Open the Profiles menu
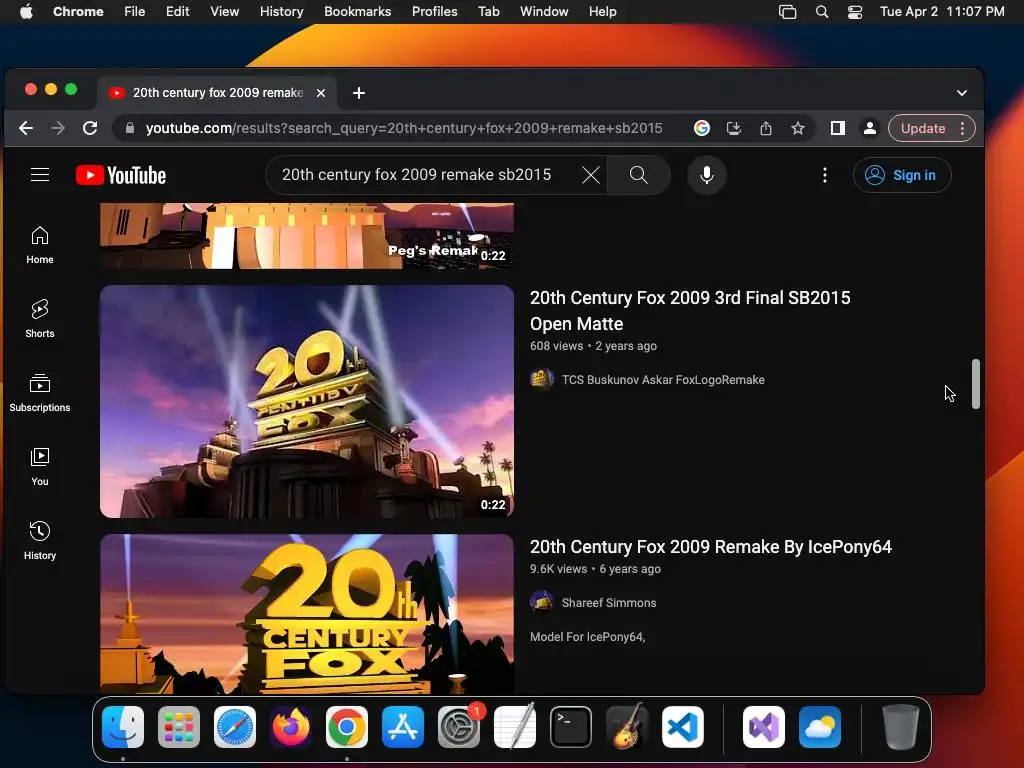 (434, 12)
